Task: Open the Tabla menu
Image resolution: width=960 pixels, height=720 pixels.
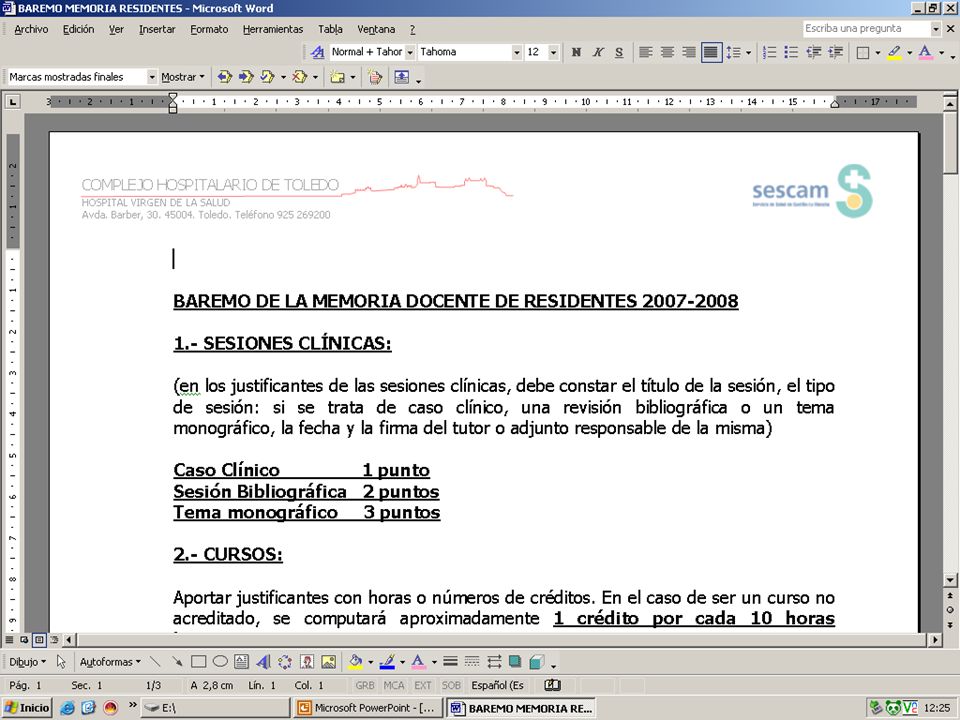Action: point(330,29)
